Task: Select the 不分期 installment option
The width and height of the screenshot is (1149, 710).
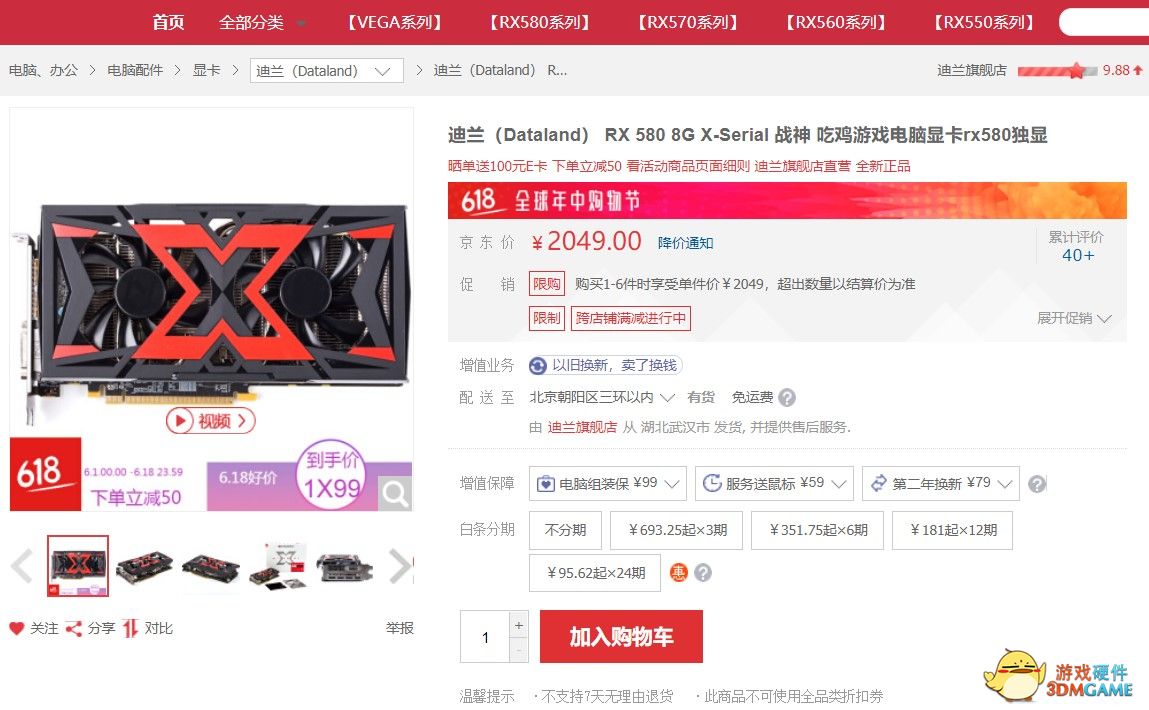Action: pos(565,530)
